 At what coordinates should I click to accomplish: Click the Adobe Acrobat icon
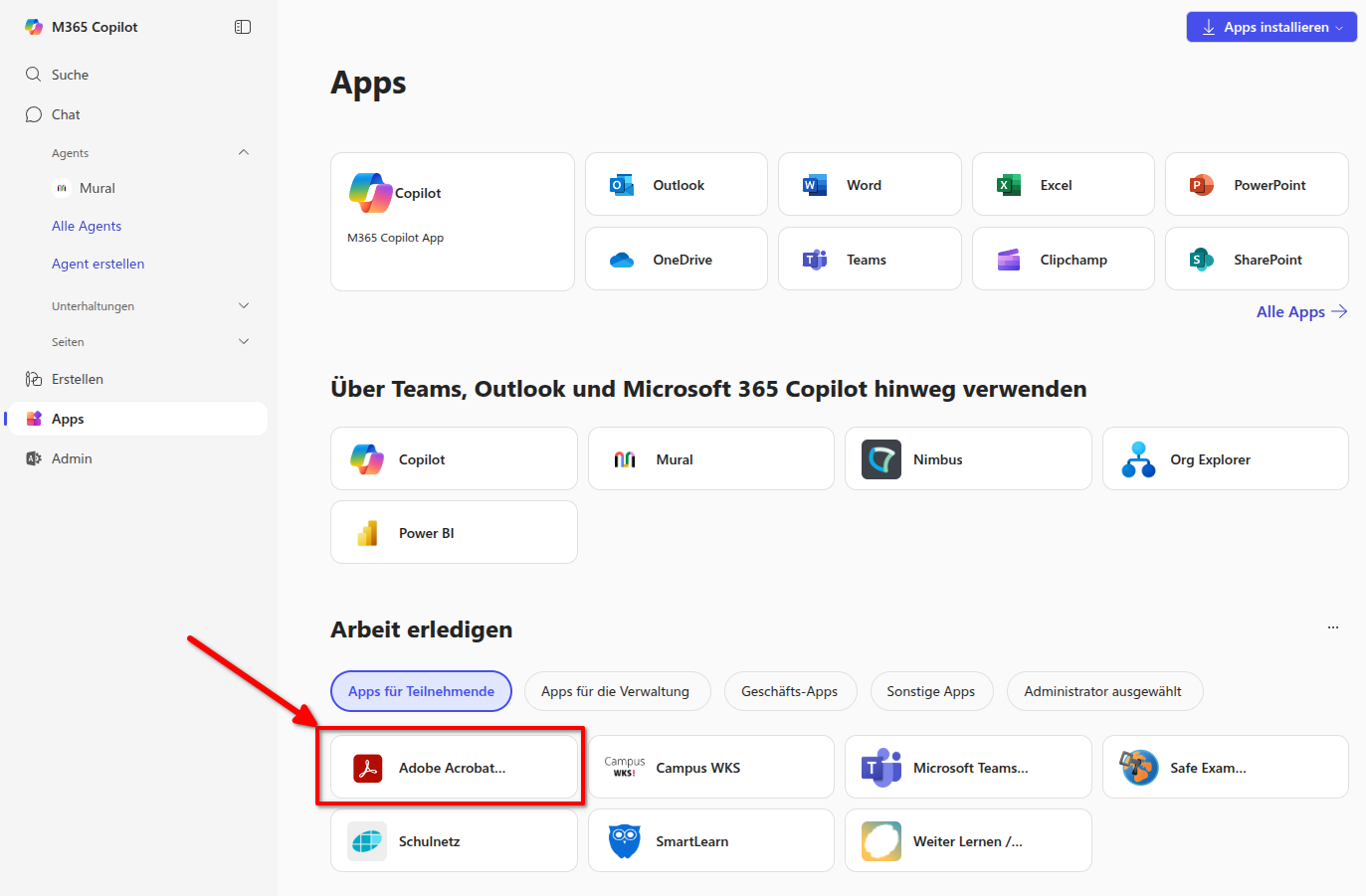[368, 768]
